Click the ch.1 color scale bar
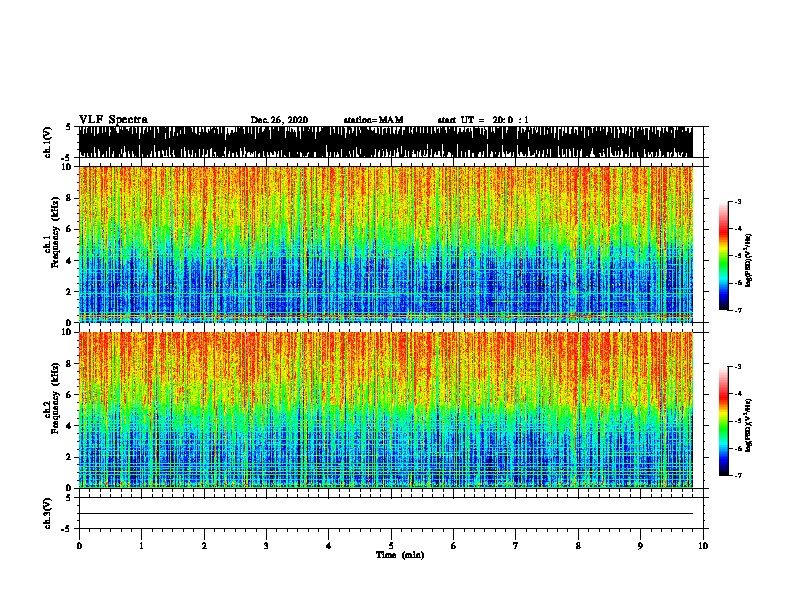The height and width of the screenshot is (612, 792). point(724,256)
